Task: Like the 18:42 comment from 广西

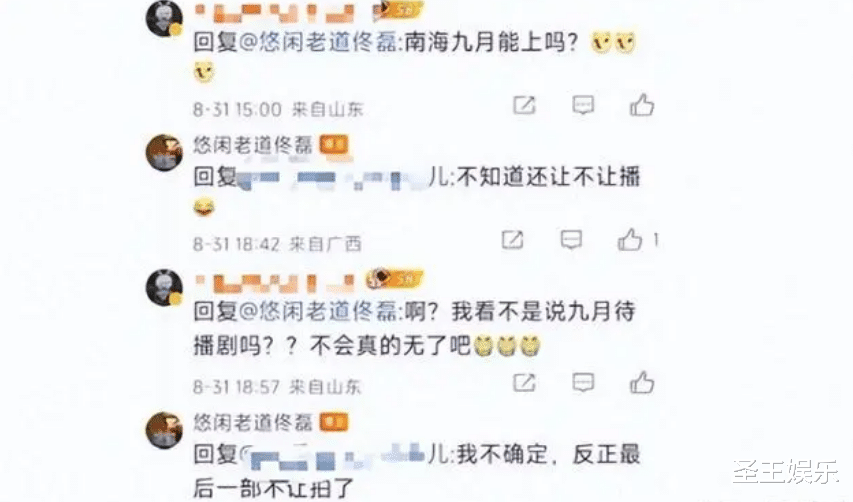Action: pyautogui.click(x=630, y=239)
